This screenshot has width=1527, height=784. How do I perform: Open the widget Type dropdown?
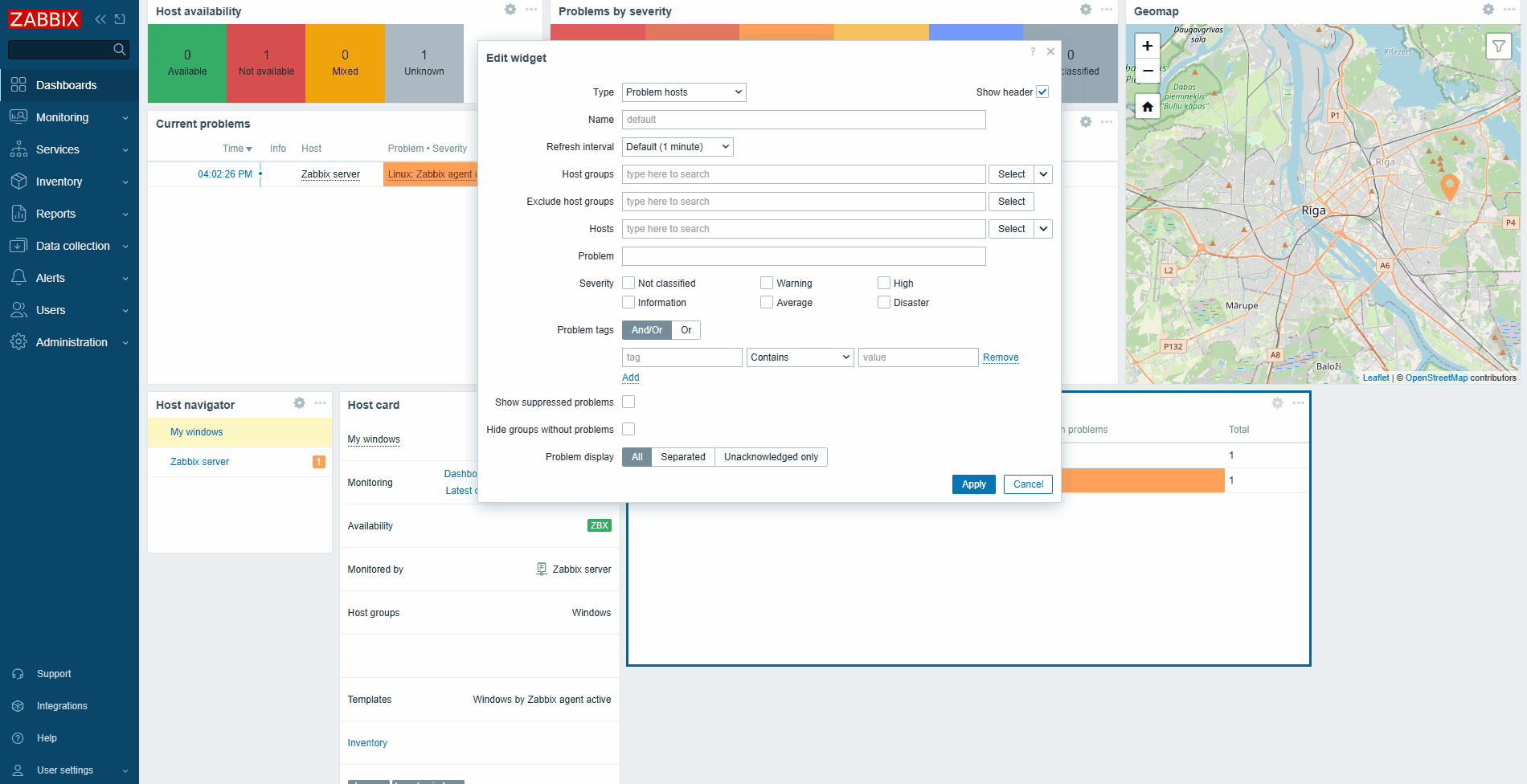[x=684, y=92]
